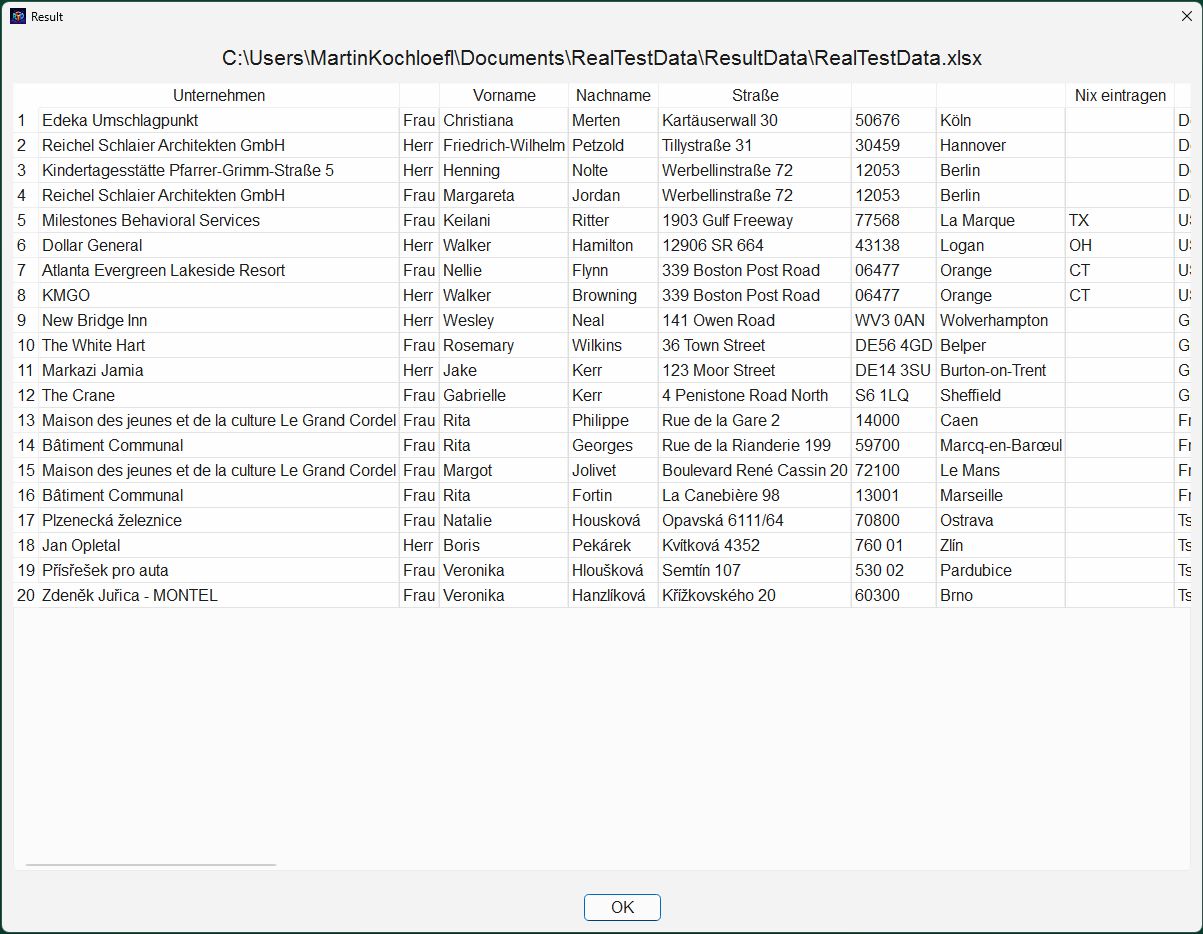This screenshot has height=934, width=1203.
Task: Click the Nix eintragen column header
Action: click(1120, 96)
